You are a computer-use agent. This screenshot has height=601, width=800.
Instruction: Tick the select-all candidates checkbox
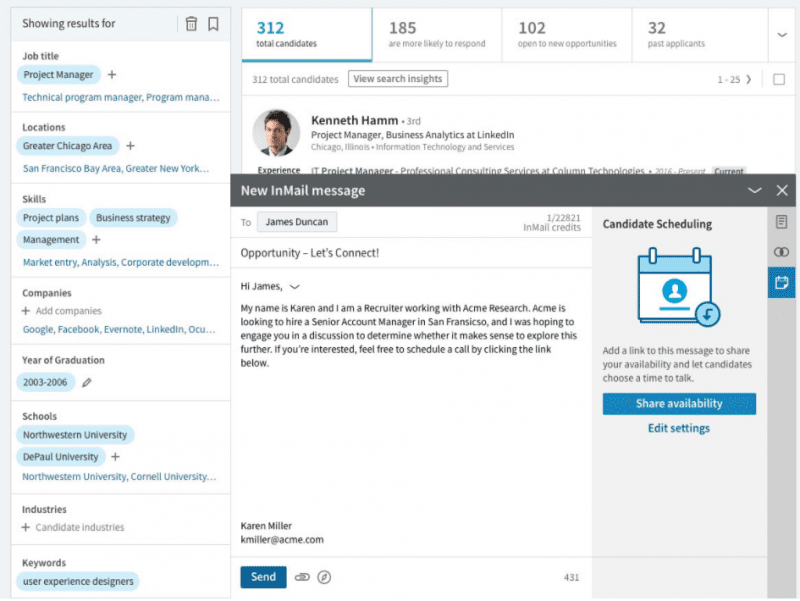[779, 79]
